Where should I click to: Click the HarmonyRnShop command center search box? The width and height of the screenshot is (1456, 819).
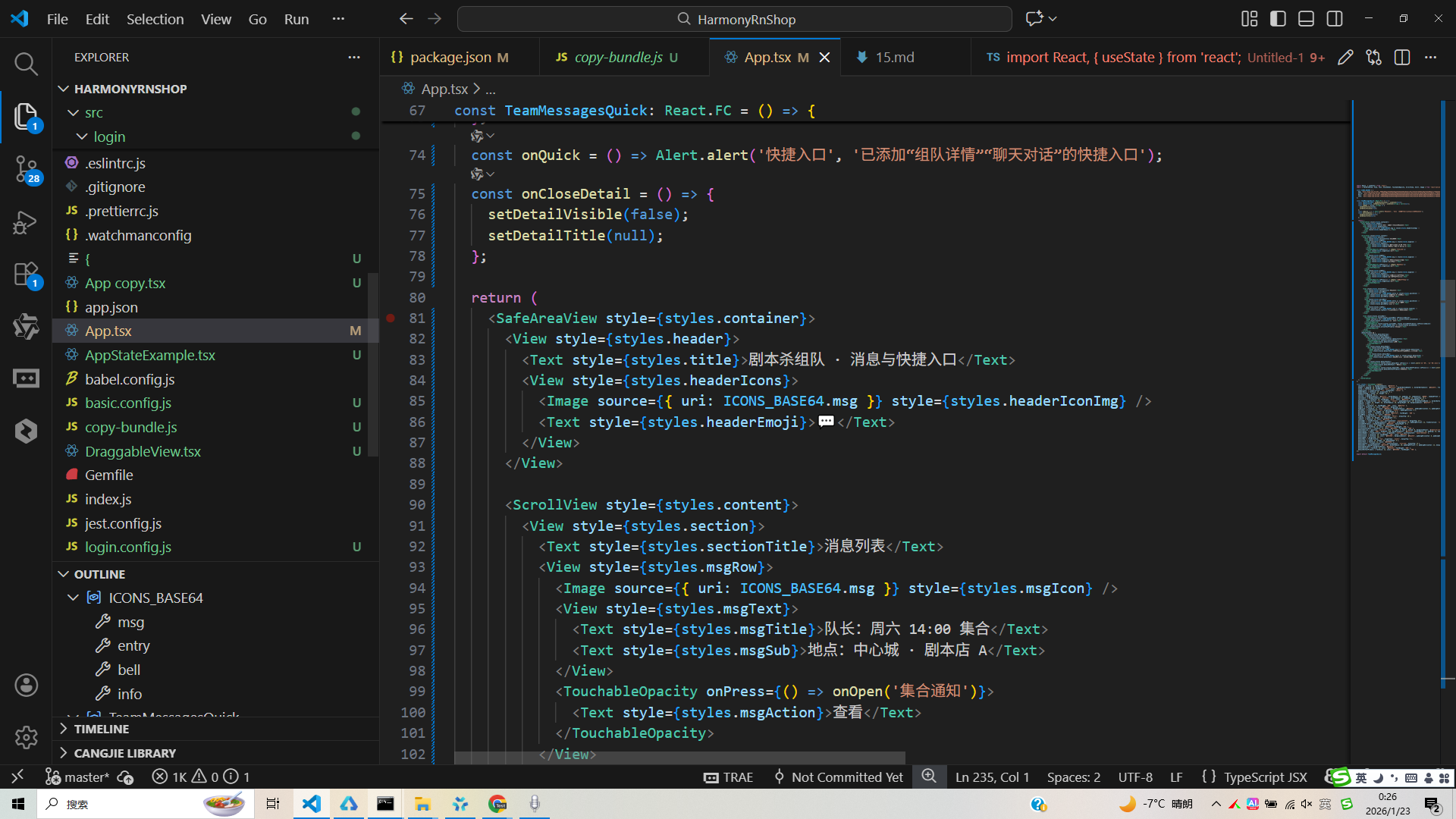734,19
